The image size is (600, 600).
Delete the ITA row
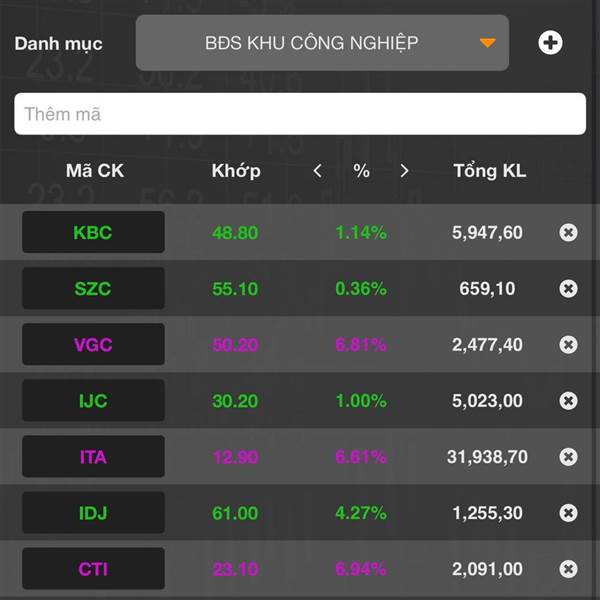[x=568, y=457]
